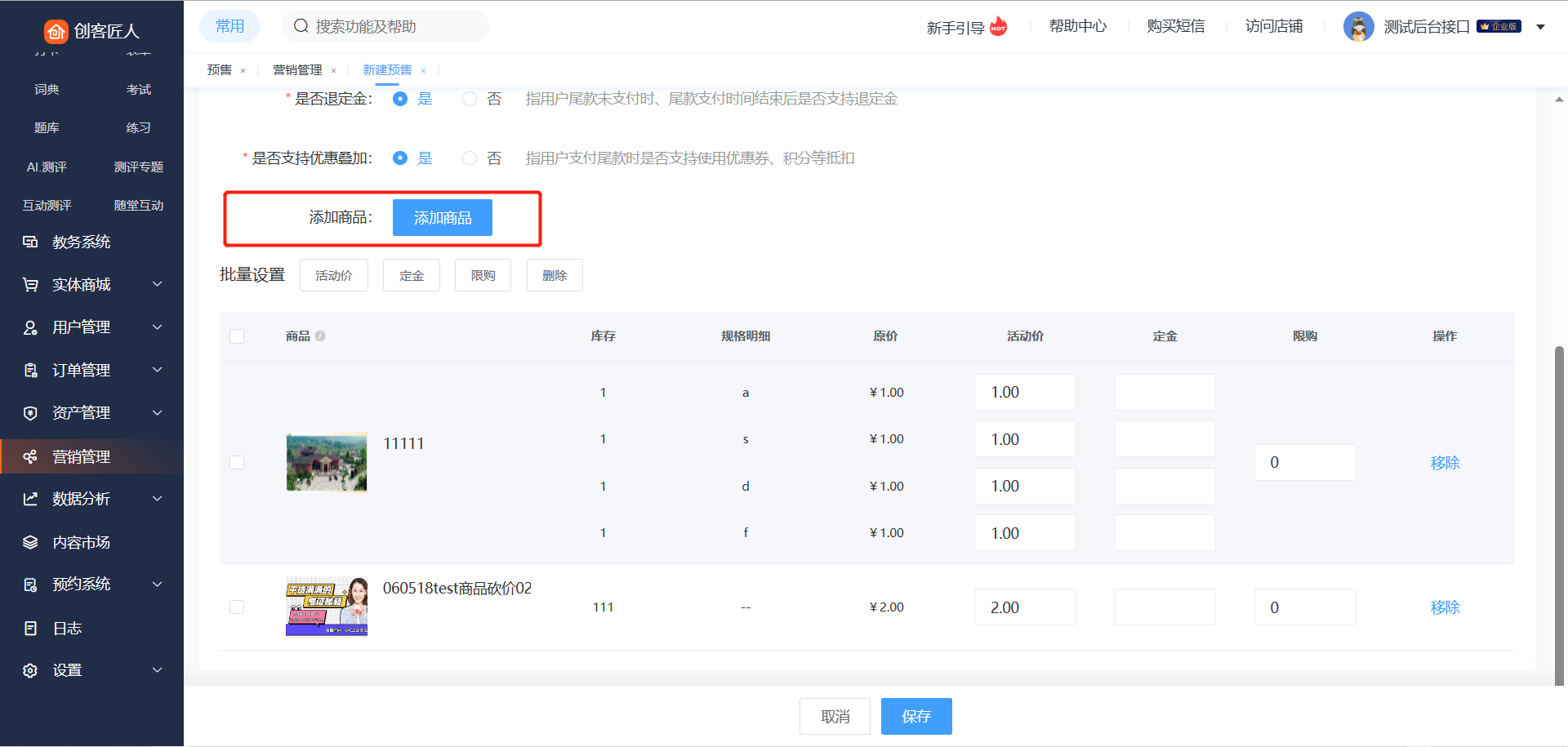The height and width of the screenshot is (747, 1568).
Task: Open 内容市场 layers icon in sidebar
Action: pyautogui.click(x=30, y=542)
